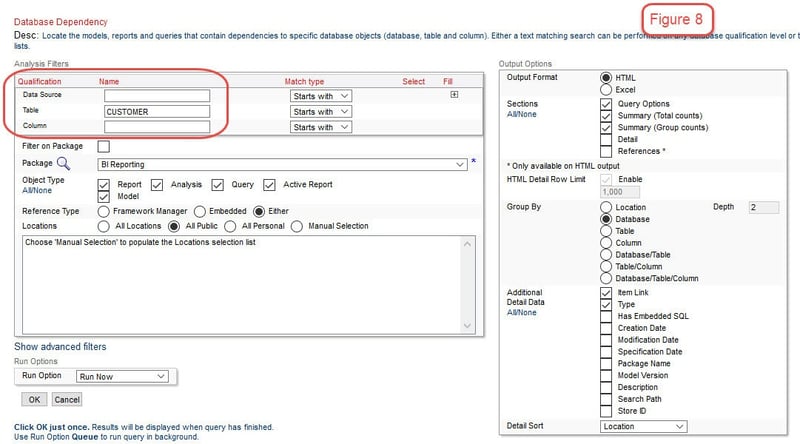Enable the Detail section checkbox

pos(606,139)
